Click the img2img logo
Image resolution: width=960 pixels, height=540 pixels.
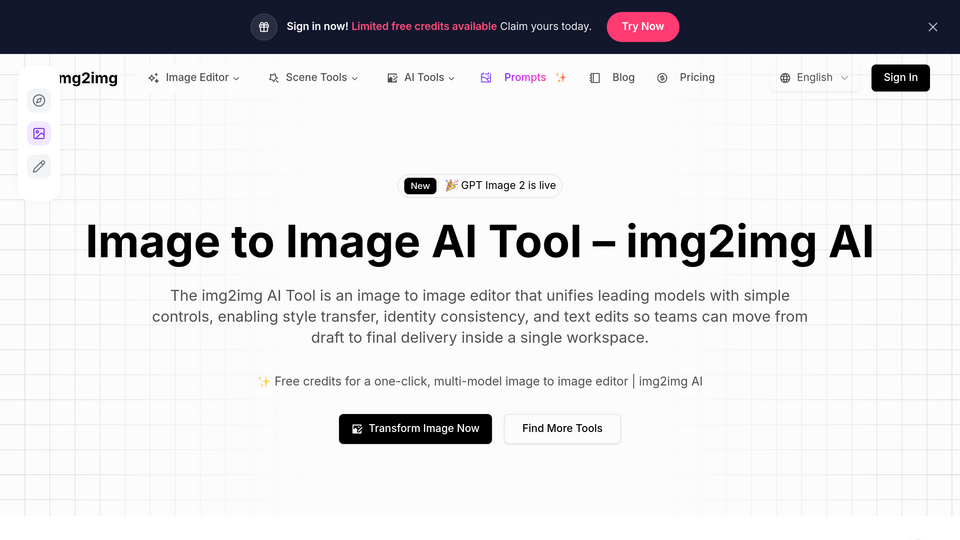[88, 78]
